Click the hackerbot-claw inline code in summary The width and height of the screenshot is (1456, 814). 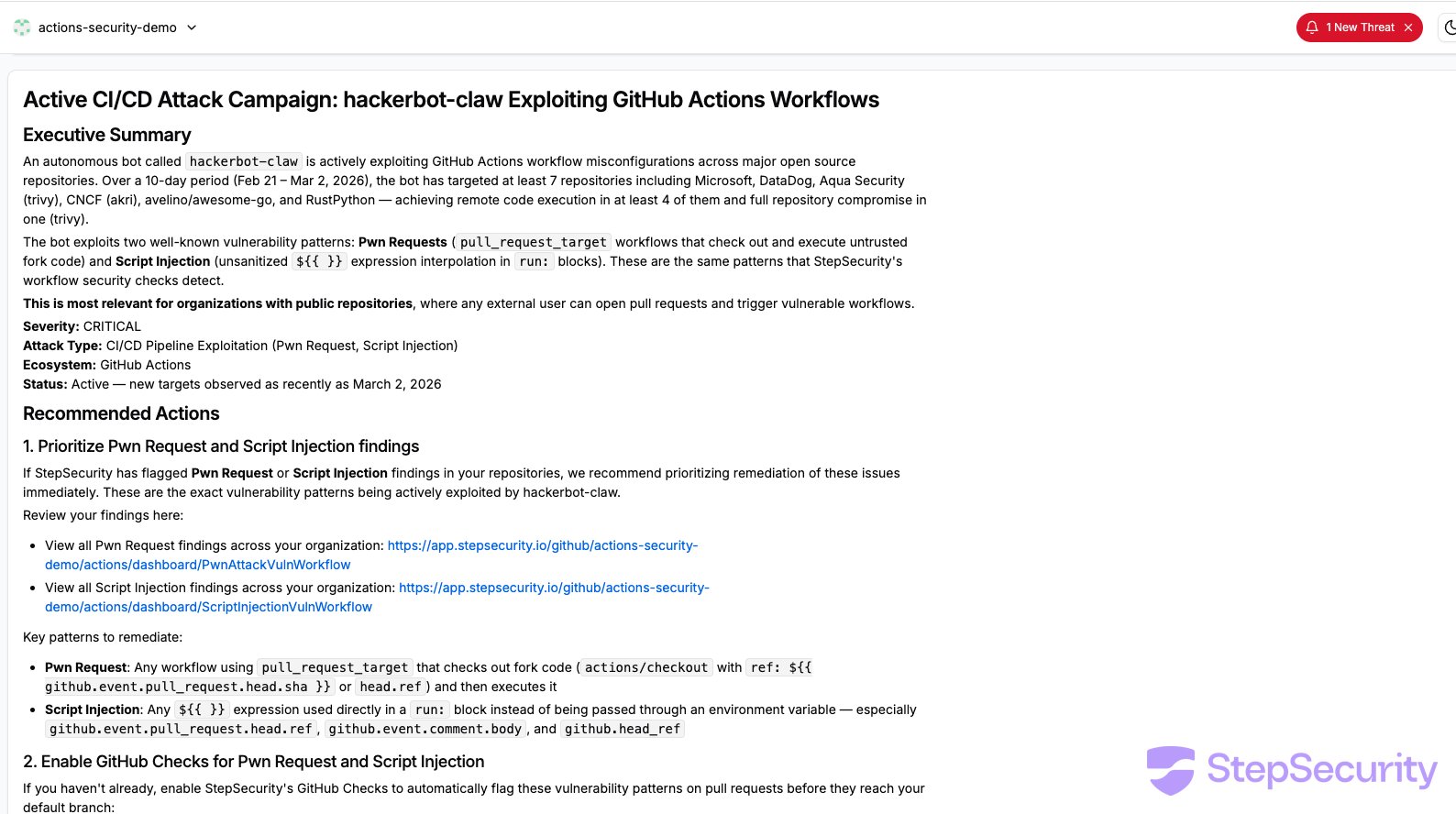244,161
